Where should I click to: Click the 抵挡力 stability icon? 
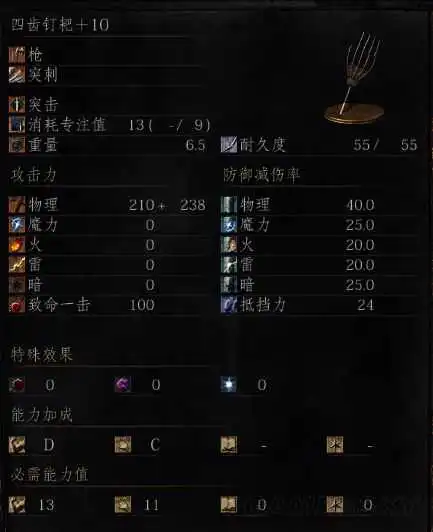click(x=229, y=305)
